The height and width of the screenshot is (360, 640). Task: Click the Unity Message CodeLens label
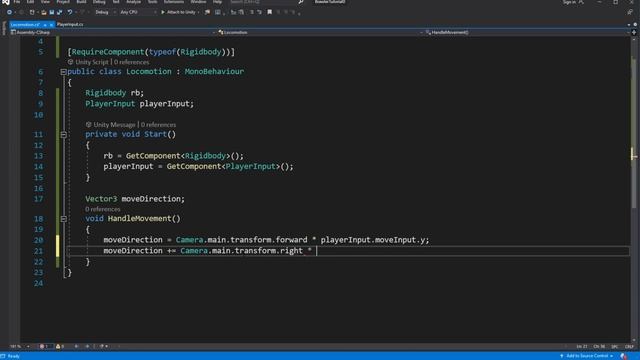point(111,124)
